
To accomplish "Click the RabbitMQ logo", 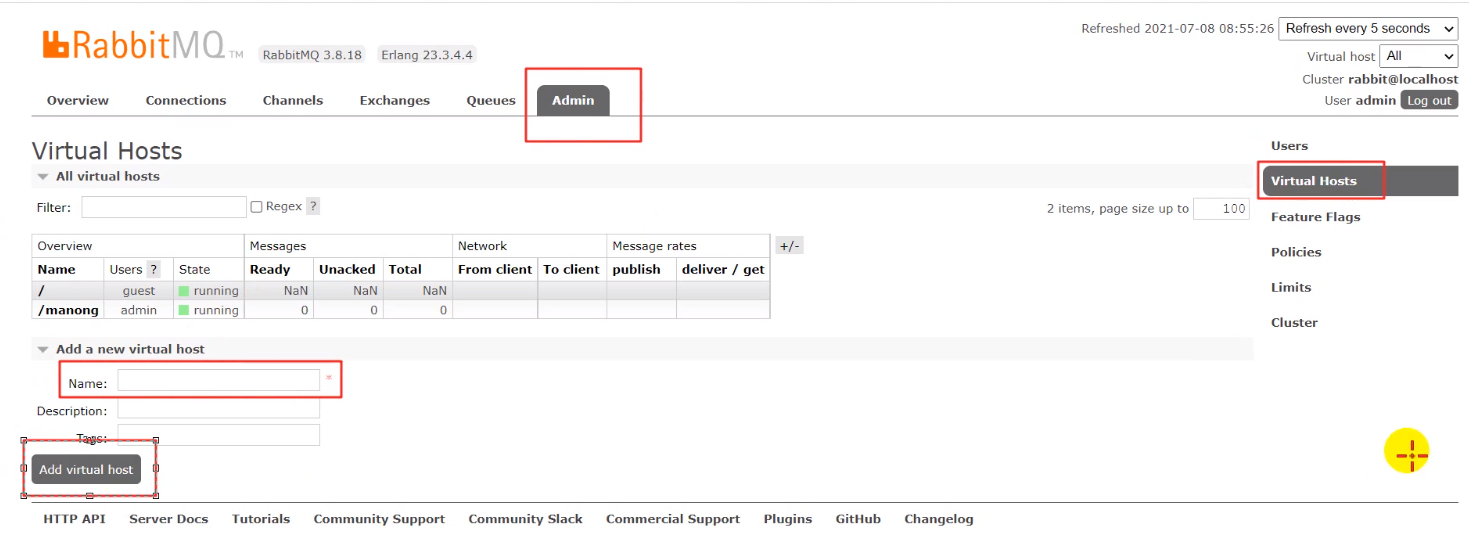I will point(143,45).
